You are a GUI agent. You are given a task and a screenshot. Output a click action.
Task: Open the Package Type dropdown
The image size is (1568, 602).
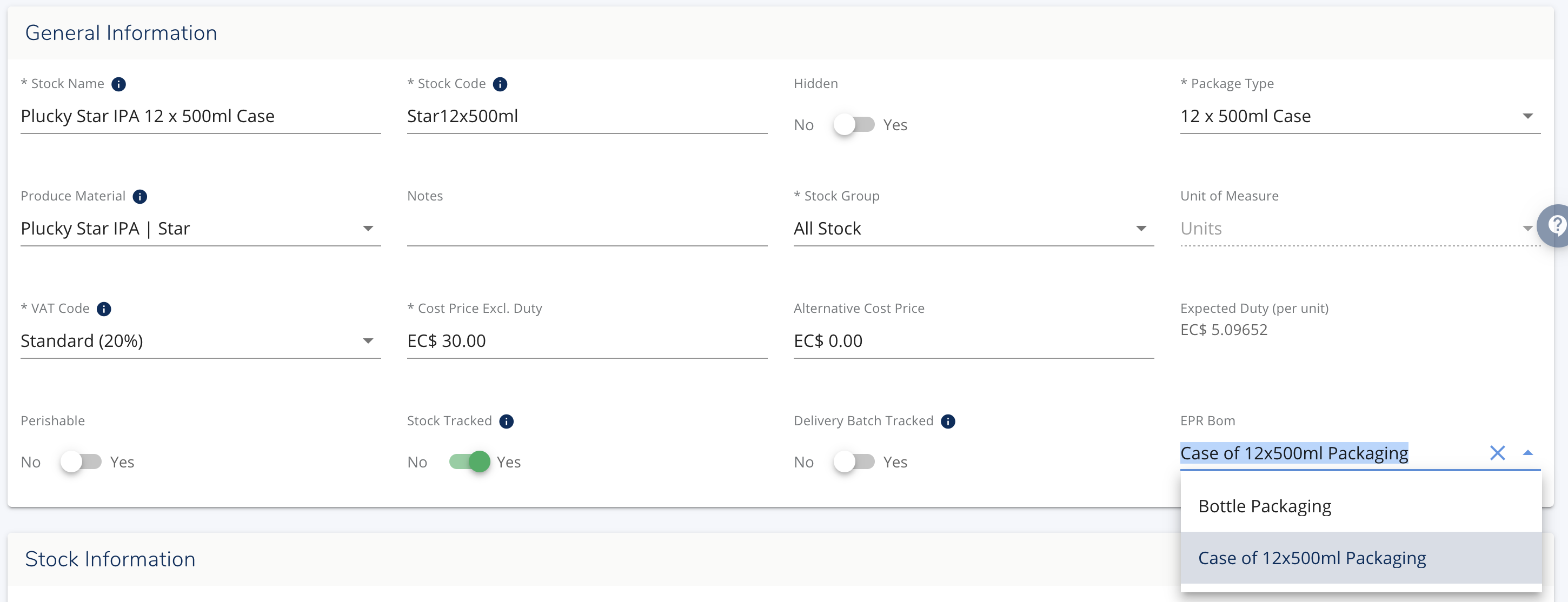coord(1529,116)
